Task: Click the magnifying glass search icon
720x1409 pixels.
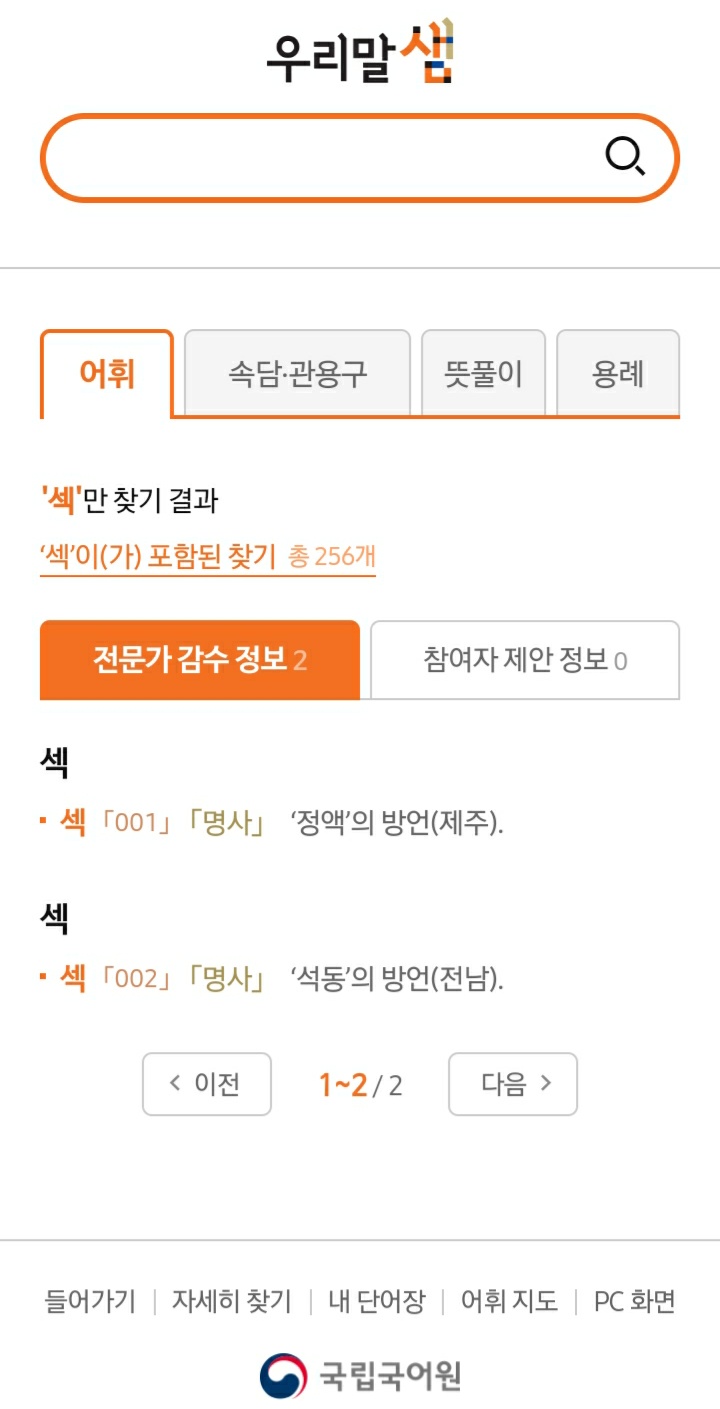Action: point(625,158)
